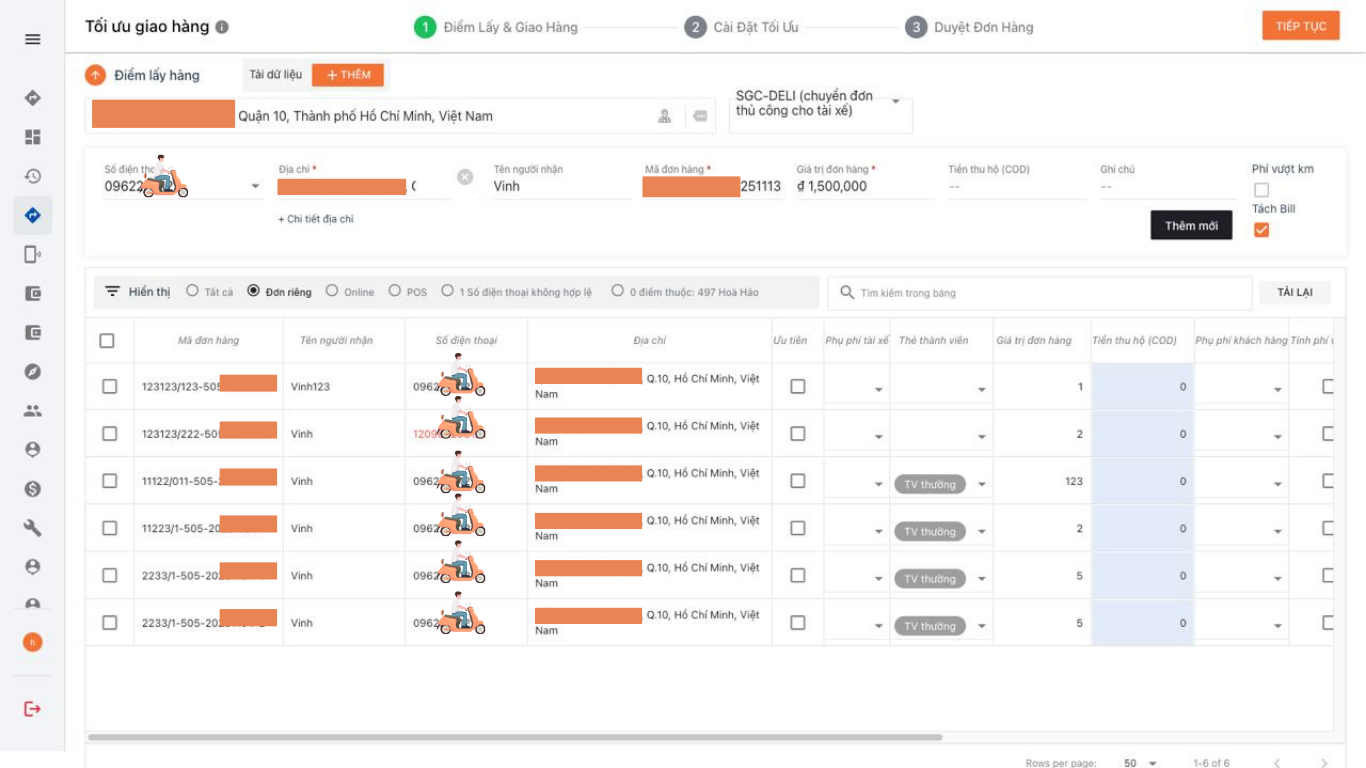
Task: Click the red logout icon
Action: [x=33, y=709]
